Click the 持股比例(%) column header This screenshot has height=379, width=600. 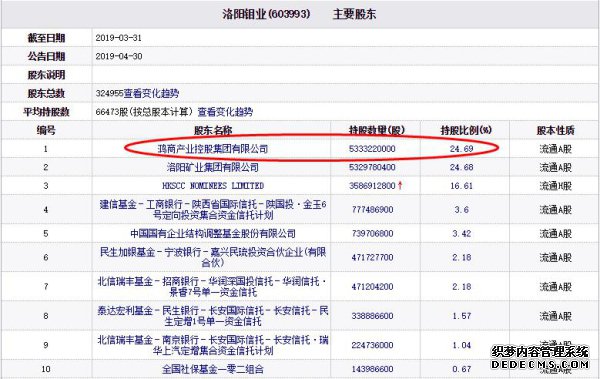(466, 130)
